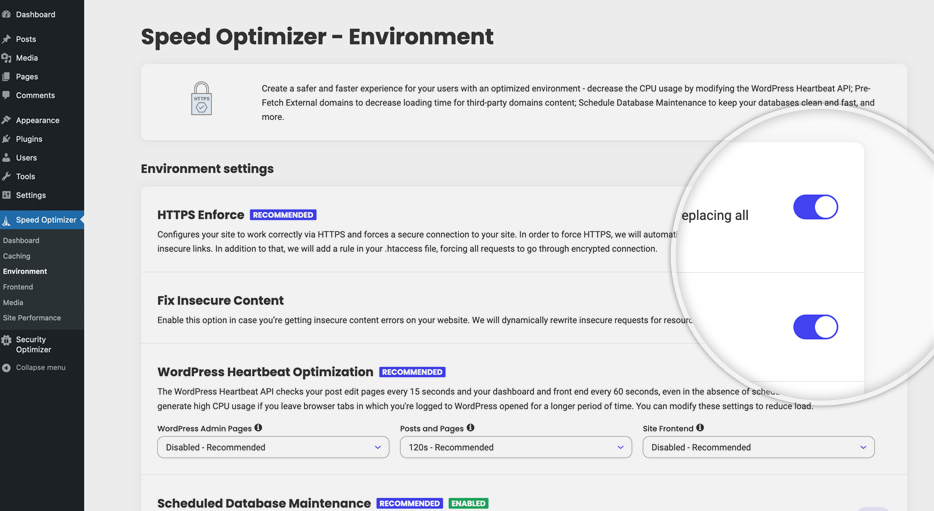Click the Security Optimizer gear icon
Screen dimensions: 934x511
[6, 340]
